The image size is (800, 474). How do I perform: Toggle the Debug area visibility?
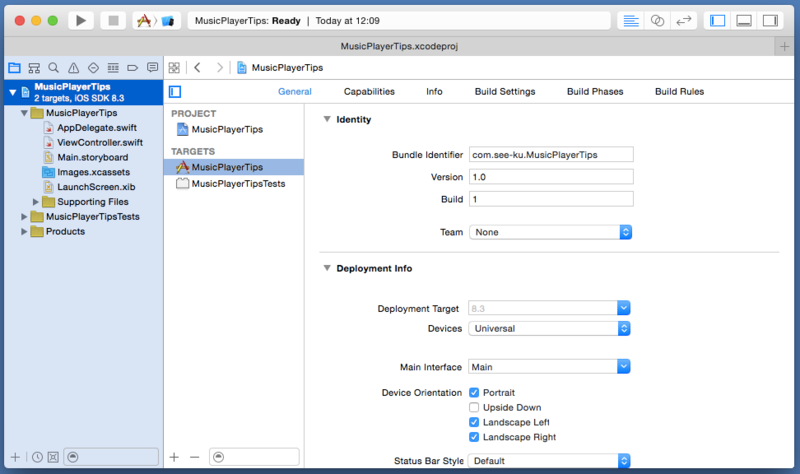744,20
